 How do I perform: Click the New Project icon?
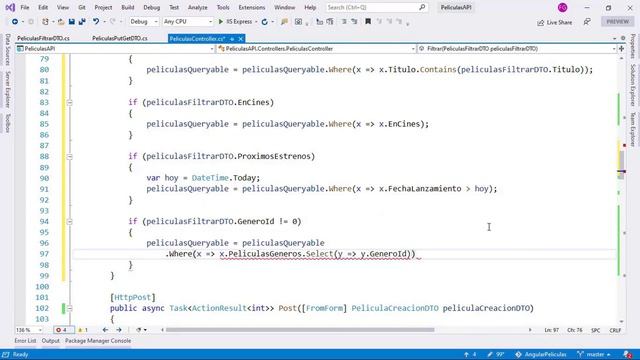point(45,22)
